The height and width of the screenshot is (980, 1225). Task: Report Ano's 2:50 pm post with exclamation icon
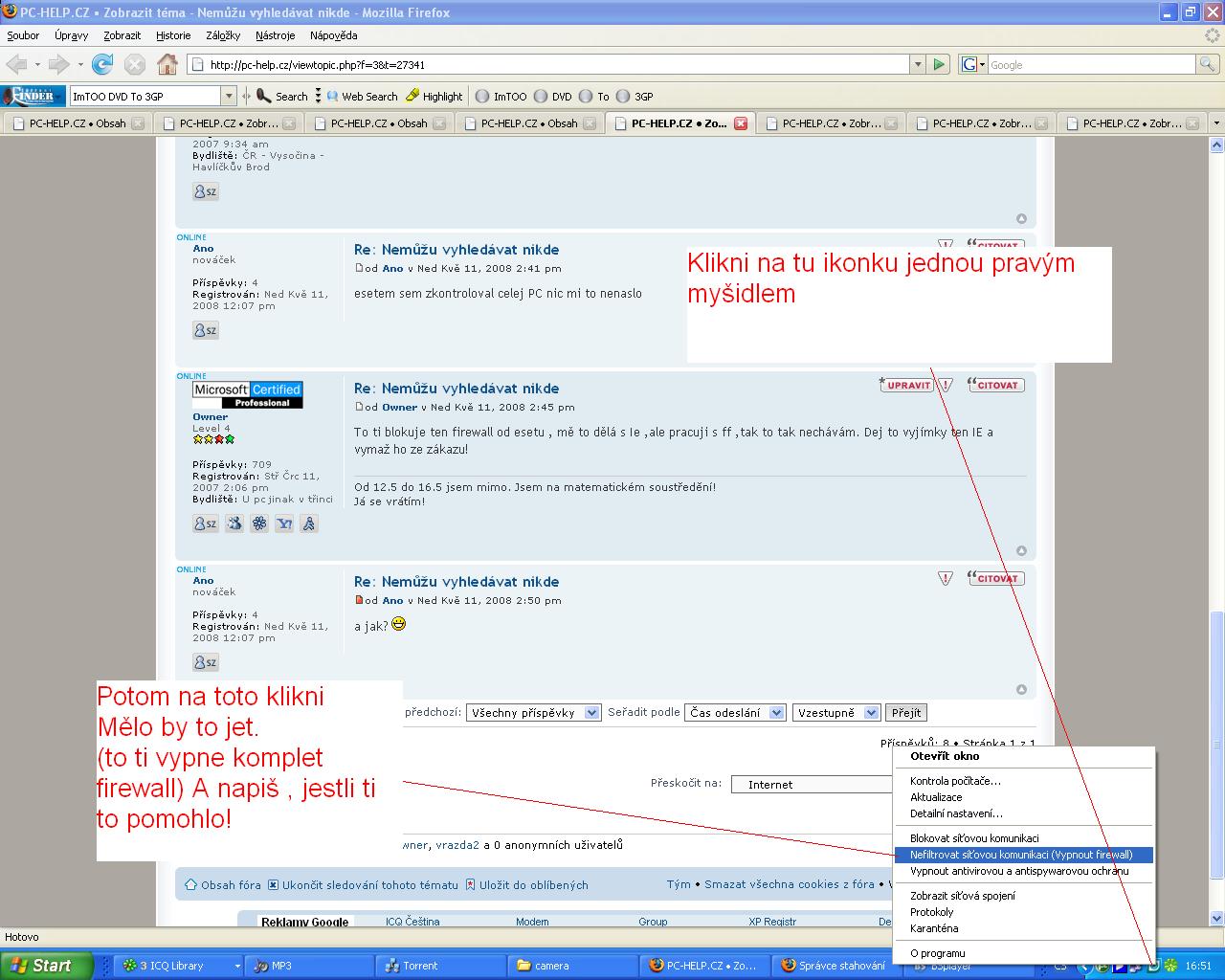click(946, 578)
